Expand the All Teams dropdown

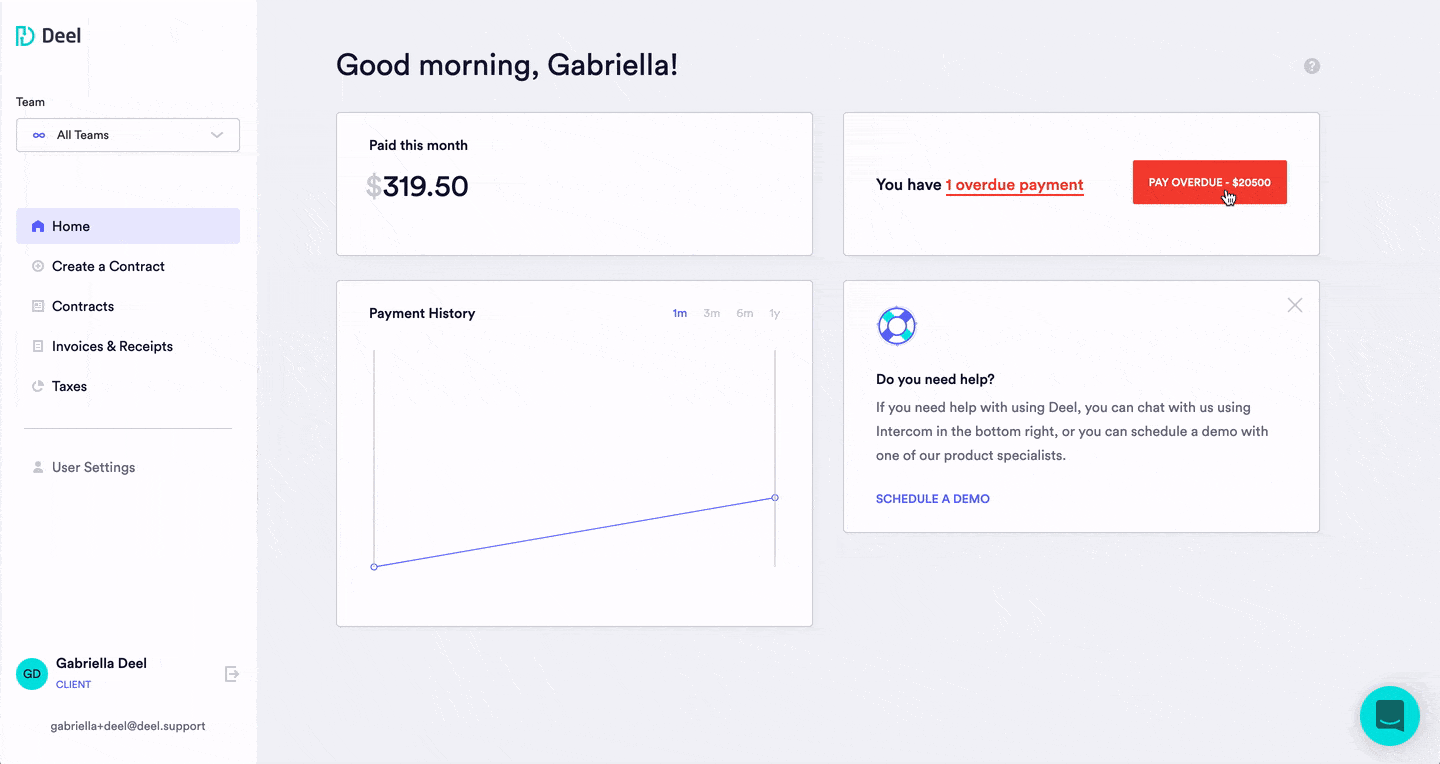click(x=128, y=135)
